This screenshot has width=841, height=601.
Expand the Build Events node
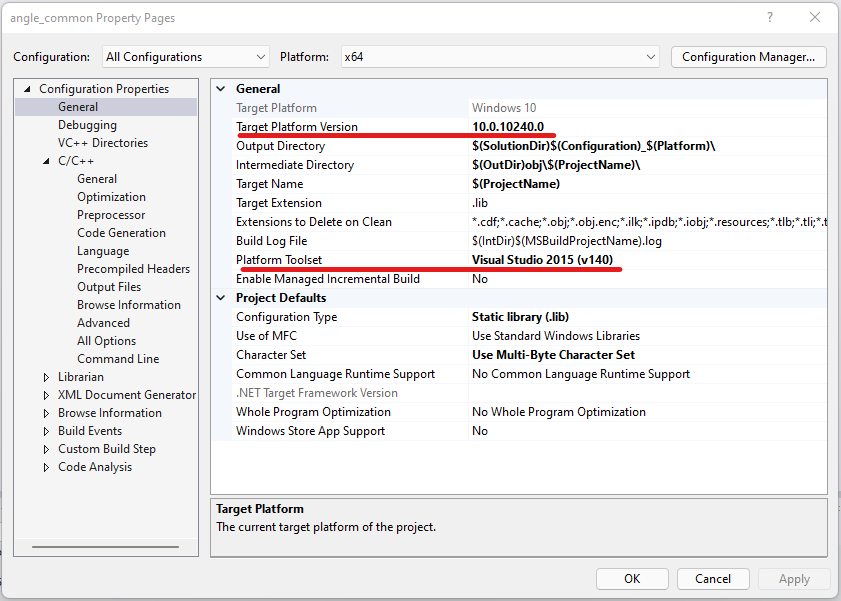(47, 431)
